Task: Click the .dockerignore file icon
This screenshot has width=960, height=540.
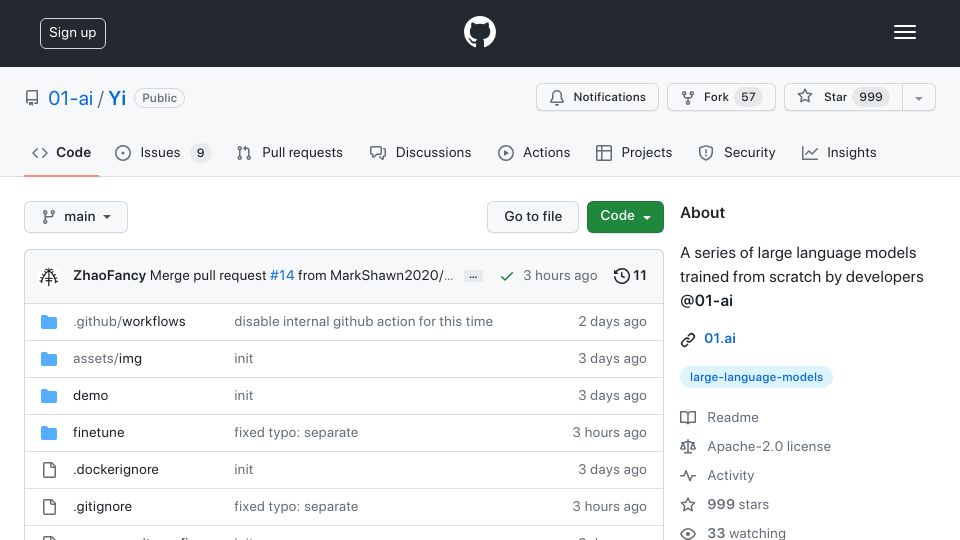Action: pyautogui.click(x=49, y=470)
